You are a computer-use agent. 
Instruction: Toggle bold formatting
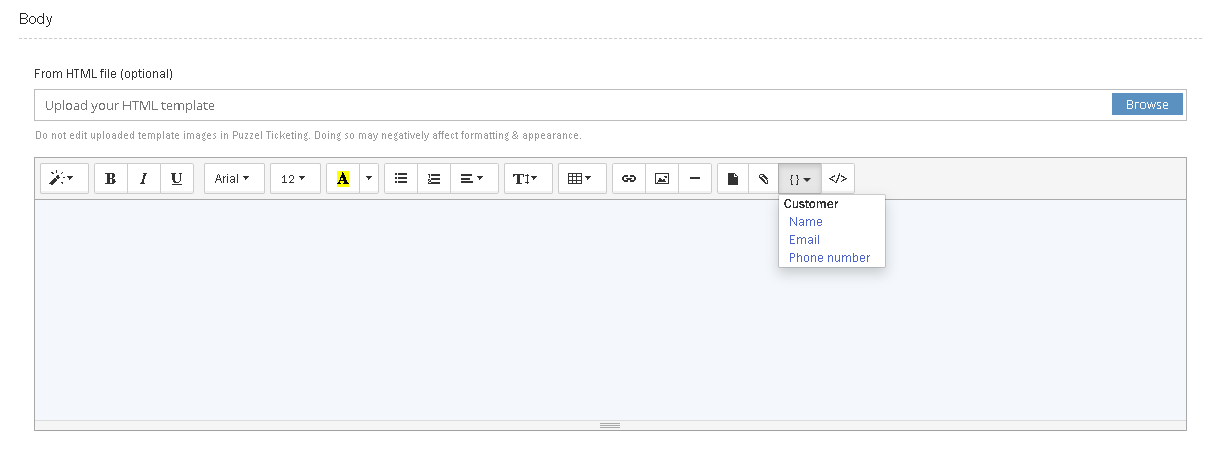coord(111,179)
